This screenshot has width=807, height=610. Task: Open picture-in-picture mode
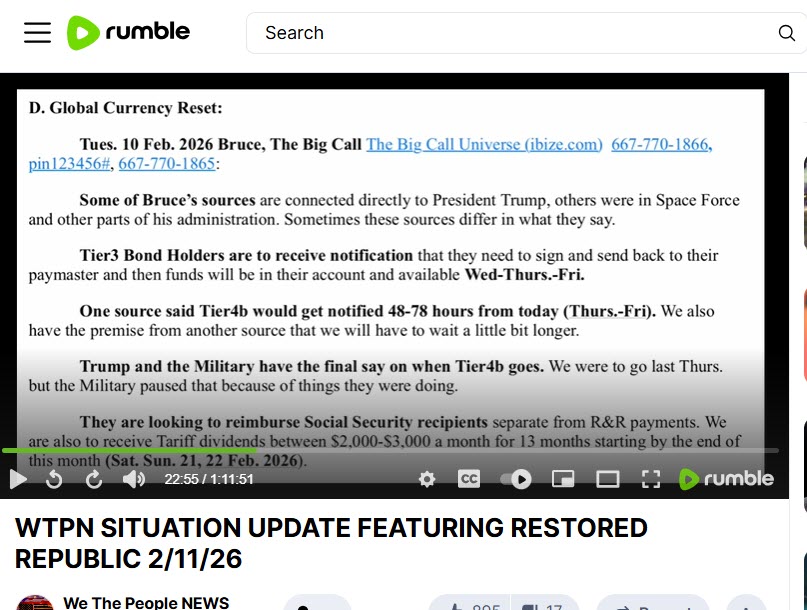pyautogui.click(x=563, y=479)
